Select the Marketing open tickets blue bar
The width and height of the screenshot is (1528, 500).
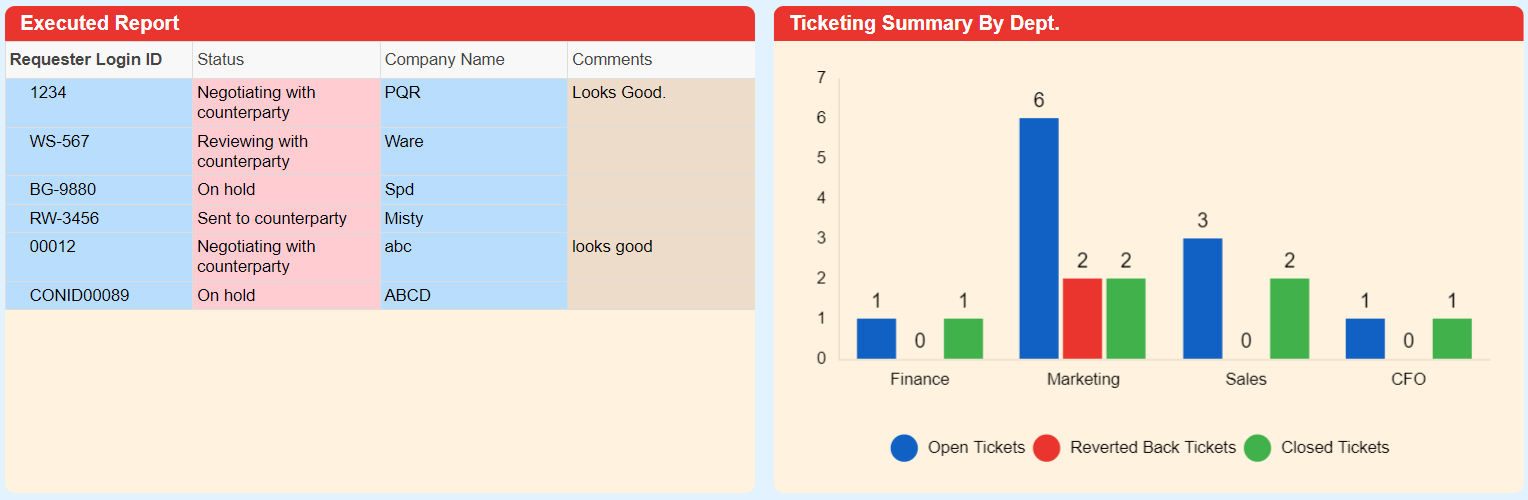tap(1039, 238)
